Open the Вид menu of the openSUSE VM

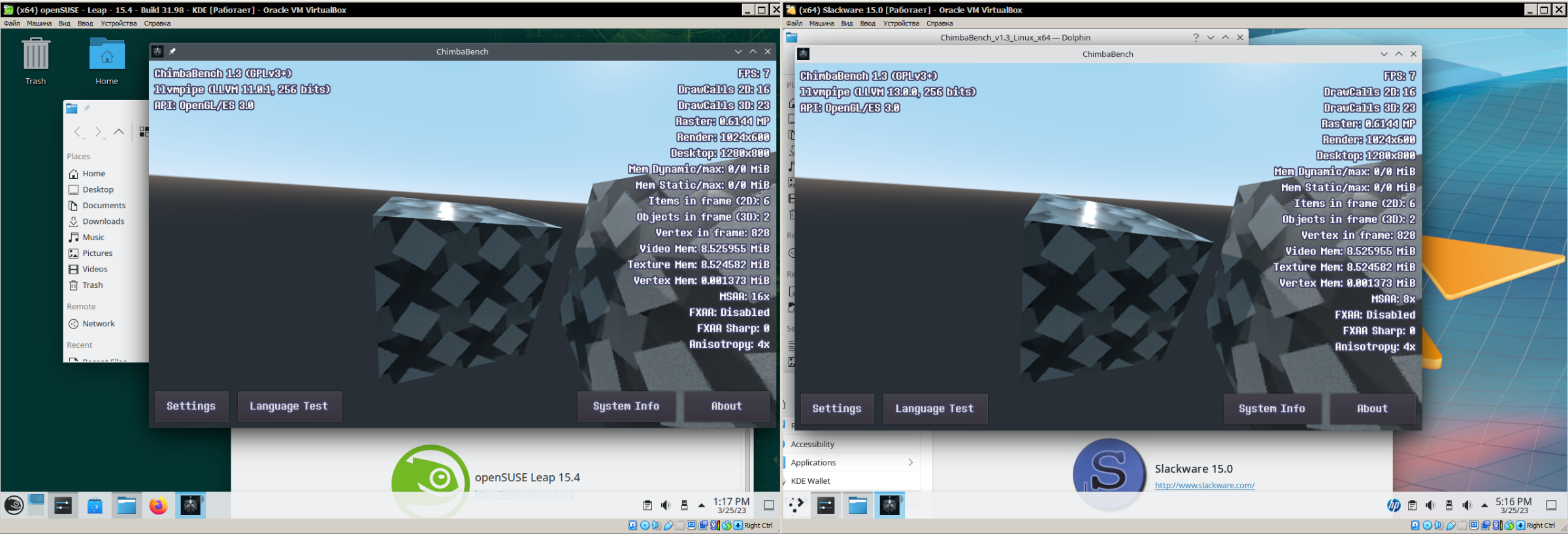point(64,24)
